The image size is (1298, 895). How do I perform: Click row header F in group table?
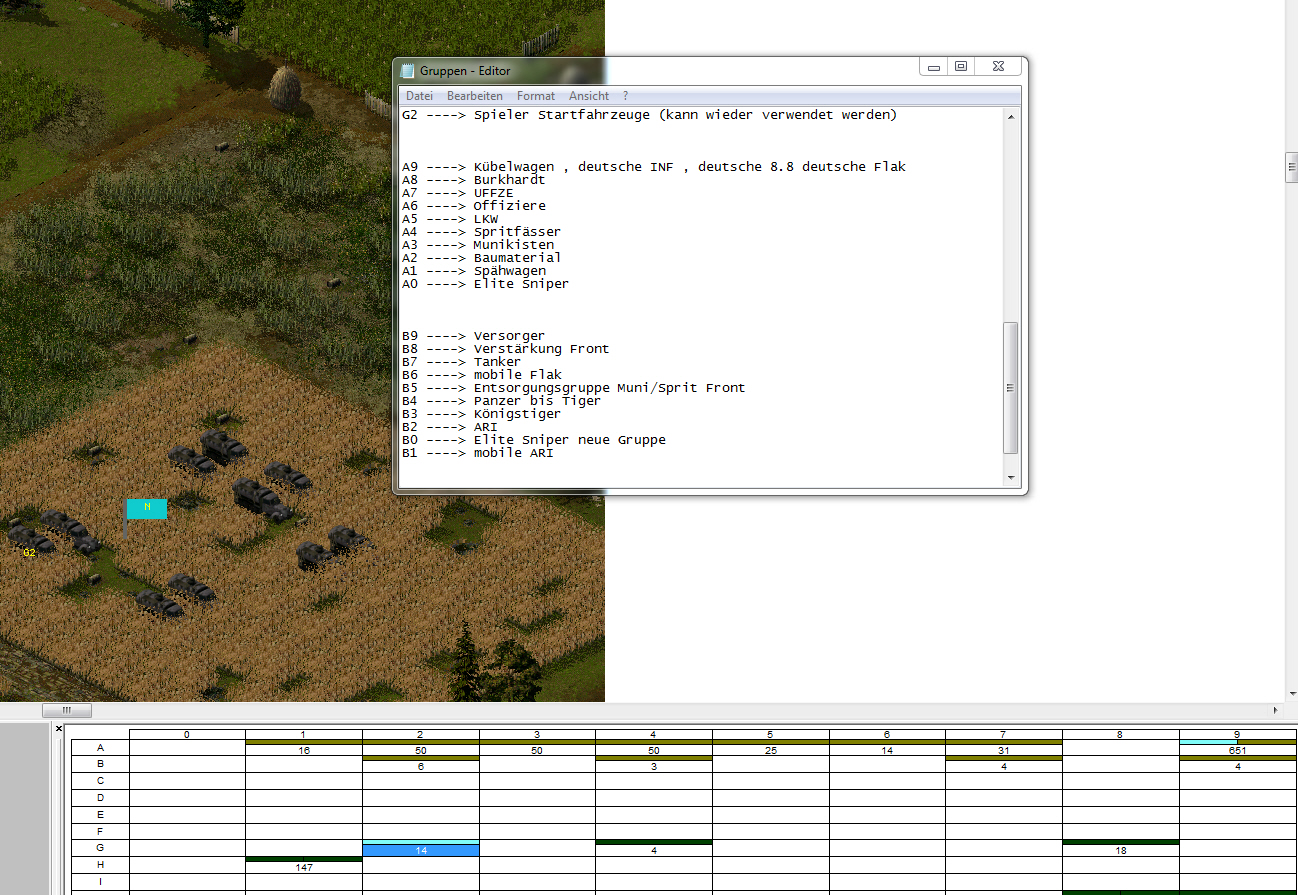tap(100, 831)
